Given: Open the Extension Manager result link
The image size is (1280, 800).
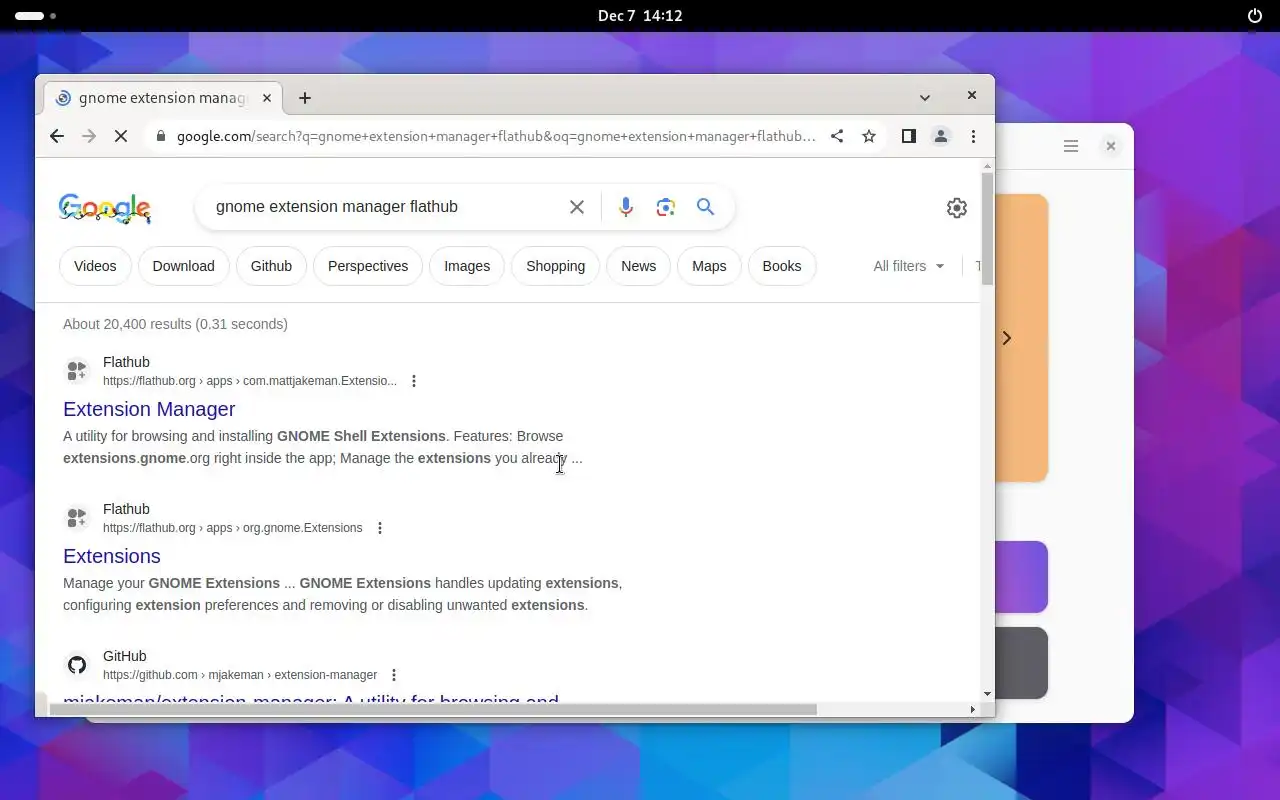Looking at the screenshot, I should 149,409.
